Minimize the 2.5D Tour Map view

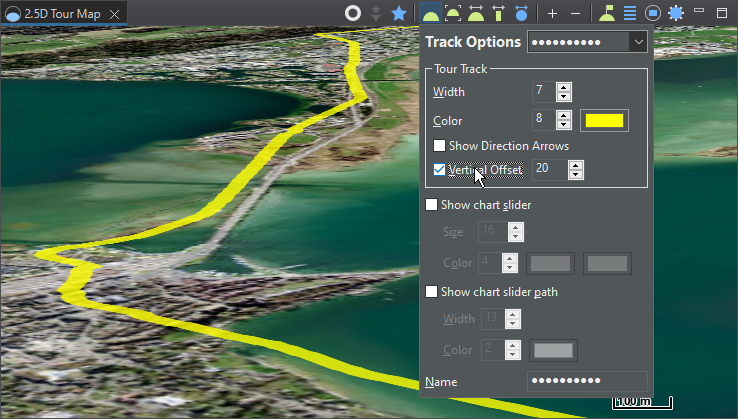tap(699, 10)
